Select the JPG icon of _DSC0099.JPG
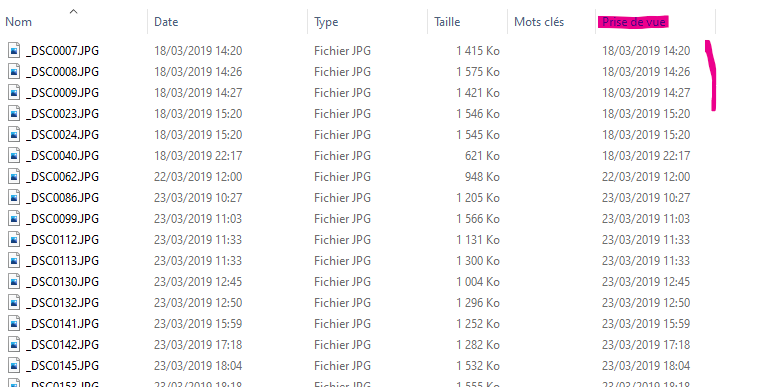Viewport: 758px width, 387px height. pyautogui.click(x=14, y=219)
